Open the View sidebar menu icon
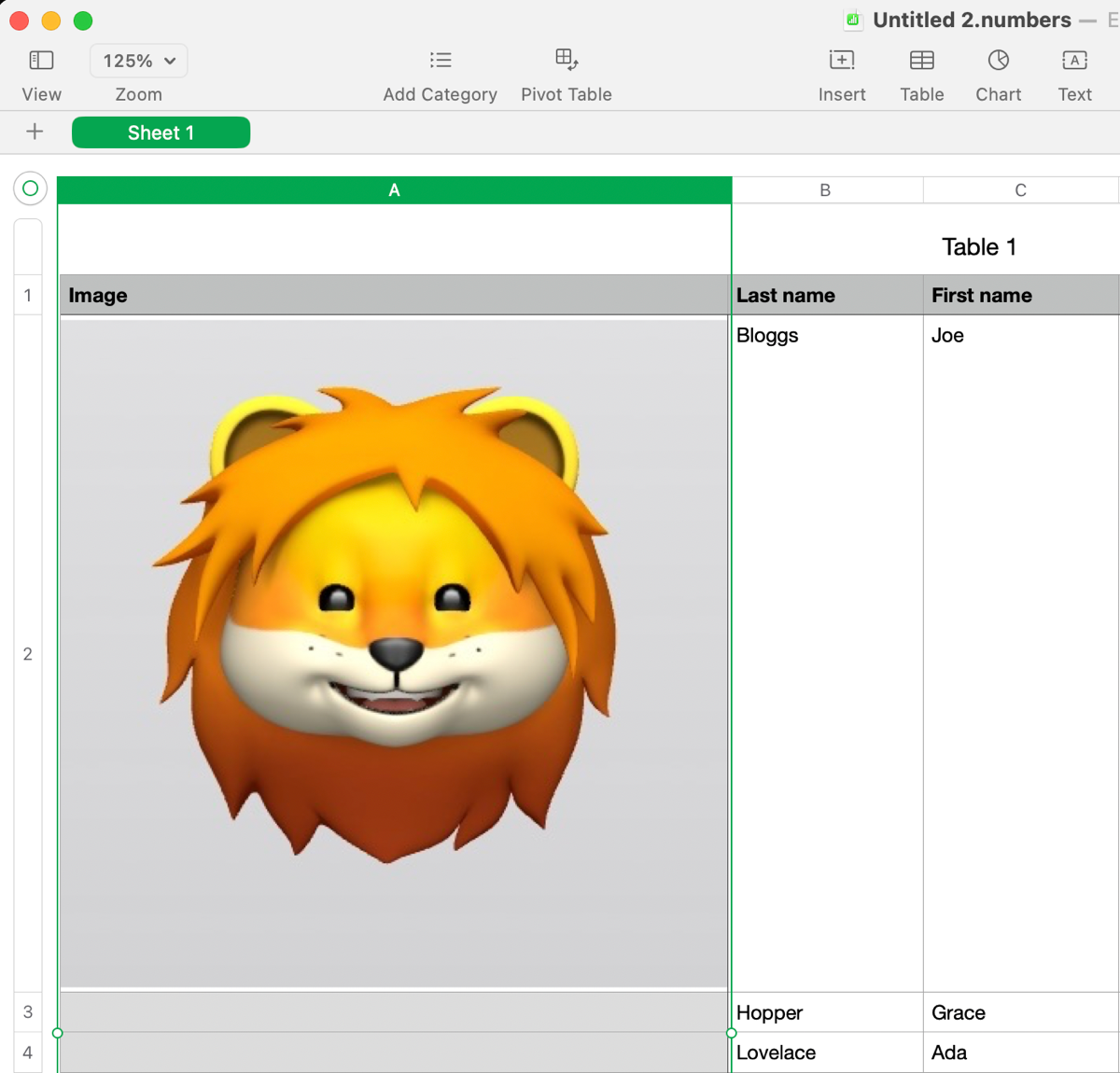 [x=41, y=61]
